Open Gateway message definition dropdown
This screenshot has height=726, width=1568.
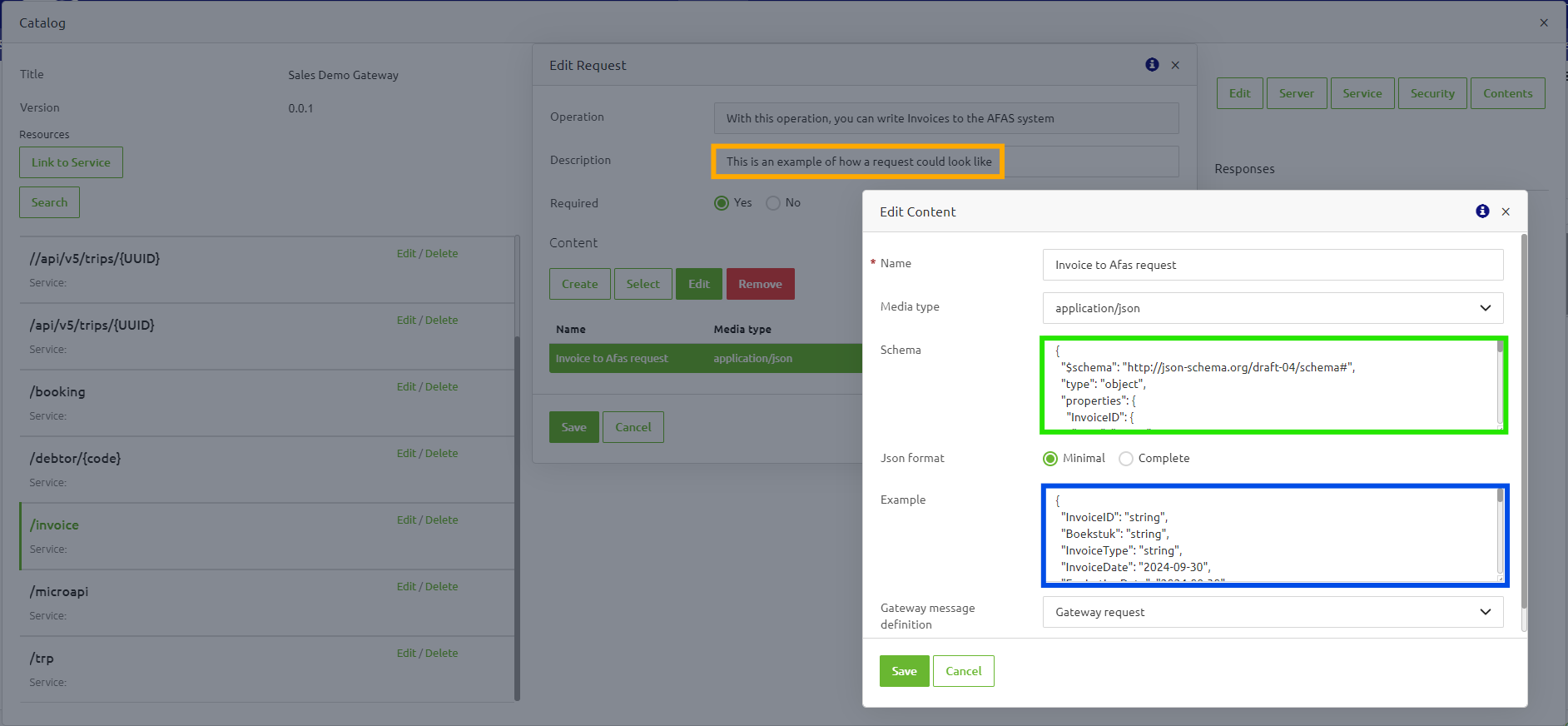coord(1273,612)
